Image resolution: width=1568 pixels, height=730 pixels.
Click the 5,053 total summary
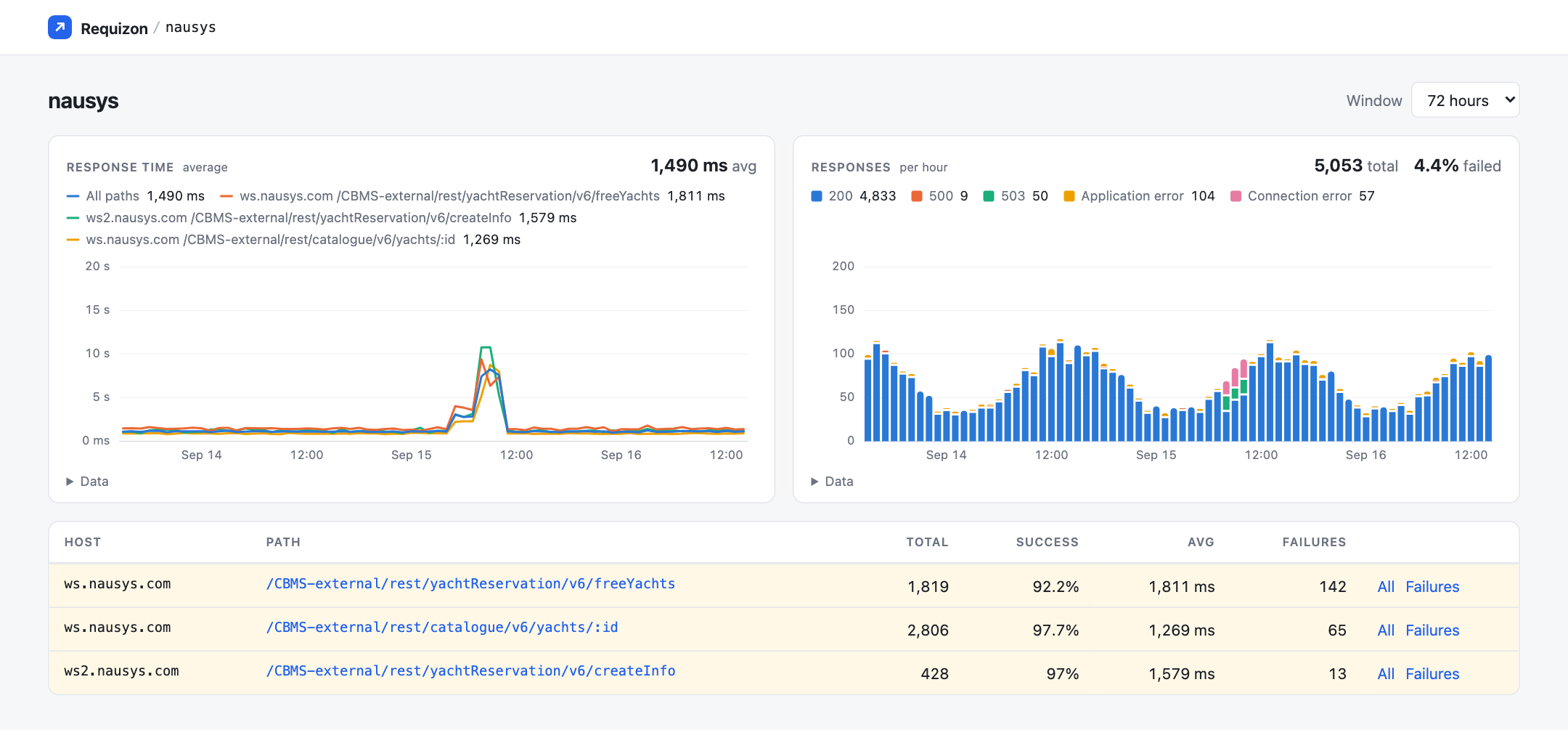click(1356, 166)
